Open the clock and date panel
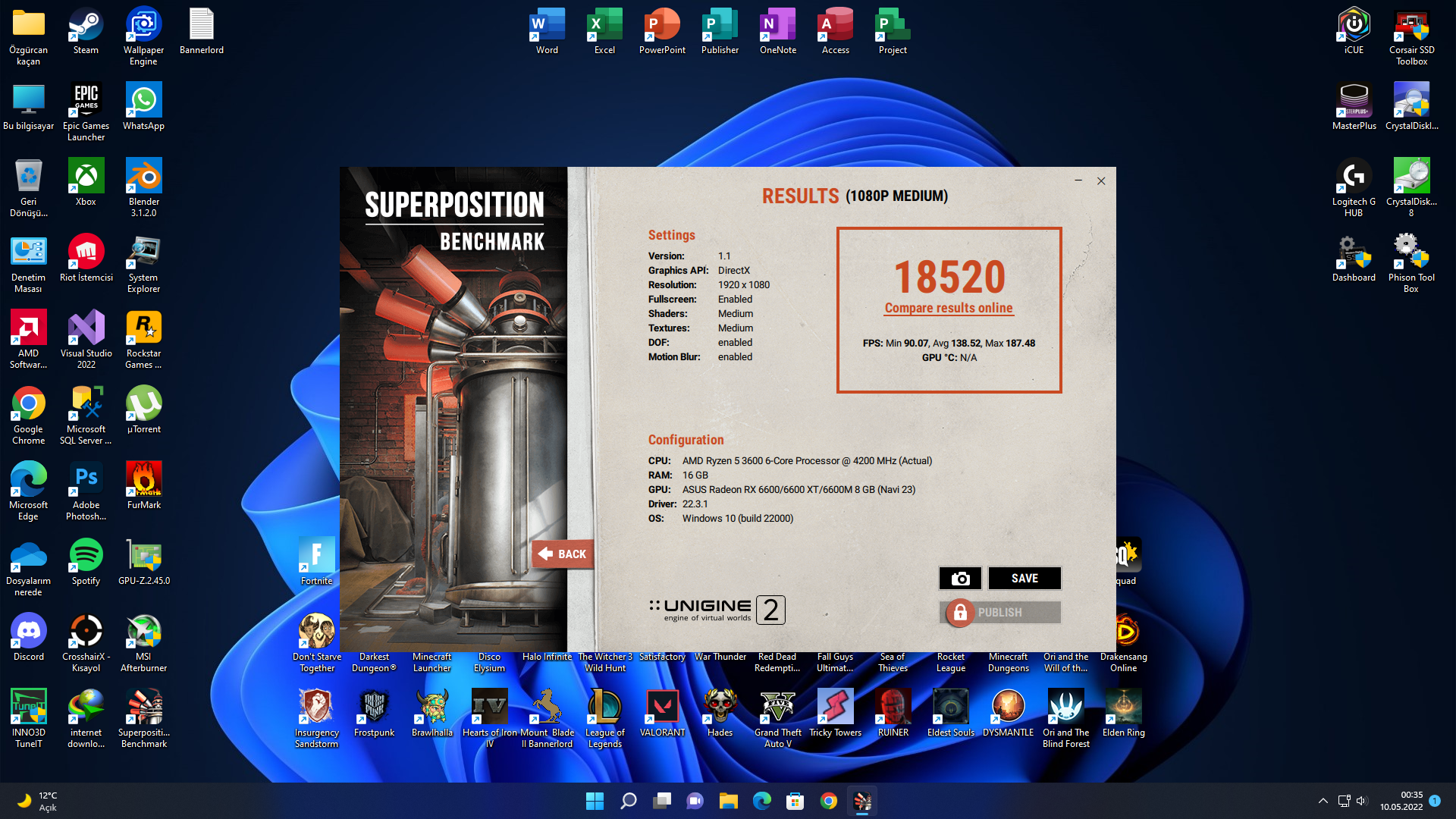This screenshot has height=819, width=1456. point(1401,801)
